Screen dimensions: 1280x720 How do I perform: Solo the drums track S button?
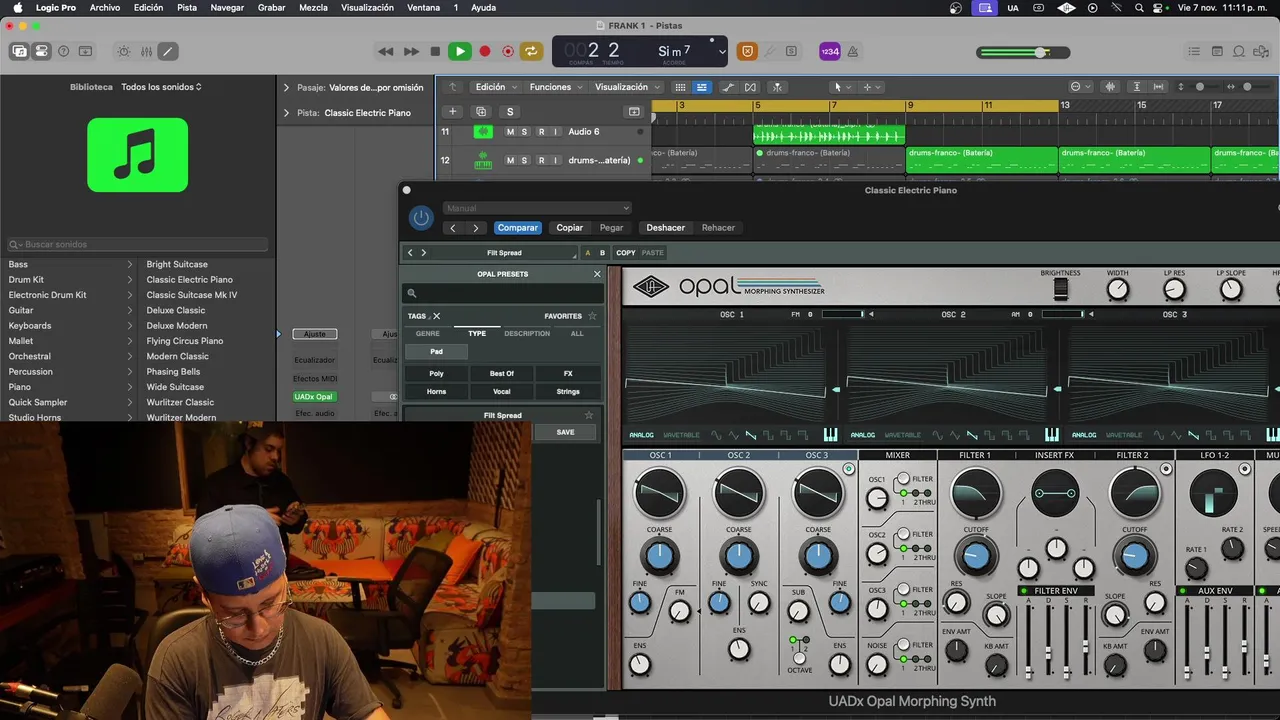[525, 160]
